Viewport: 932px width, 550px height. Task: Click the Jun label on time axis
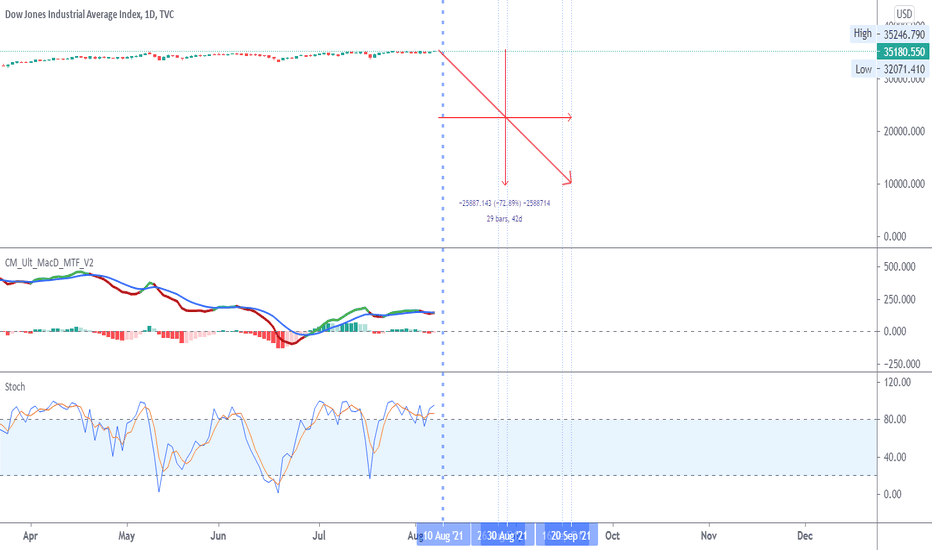[218, 536]
